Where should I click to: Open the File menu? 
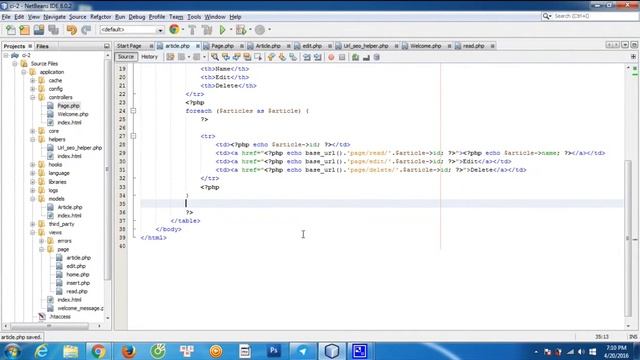pyautogui.click(x=6, y=17)
